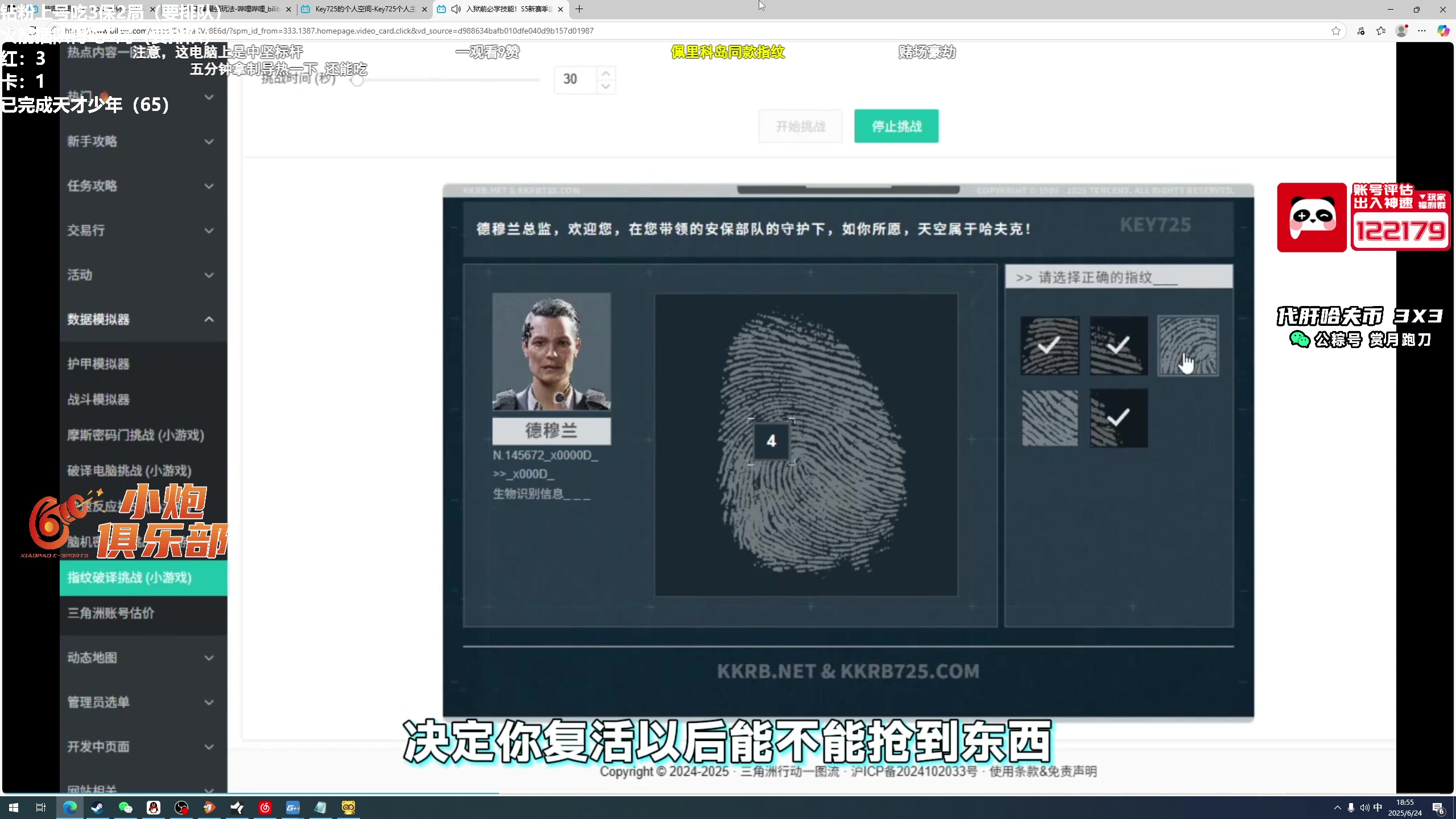Open the notepad taskbar icon

click(320, 808)
